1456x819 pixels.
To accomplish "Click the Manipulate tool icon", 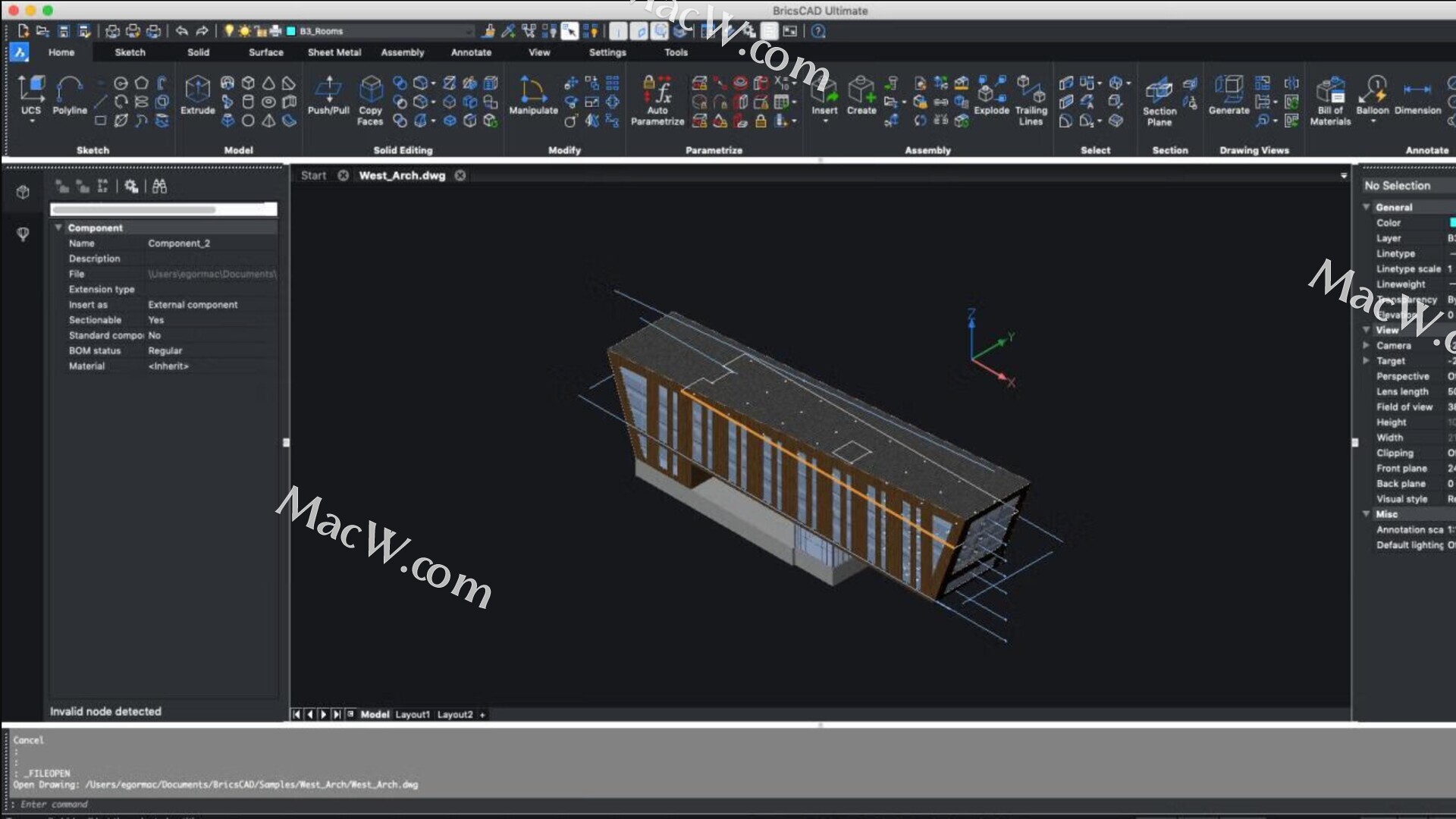I will pyautogui.click(x=532, y=90).
